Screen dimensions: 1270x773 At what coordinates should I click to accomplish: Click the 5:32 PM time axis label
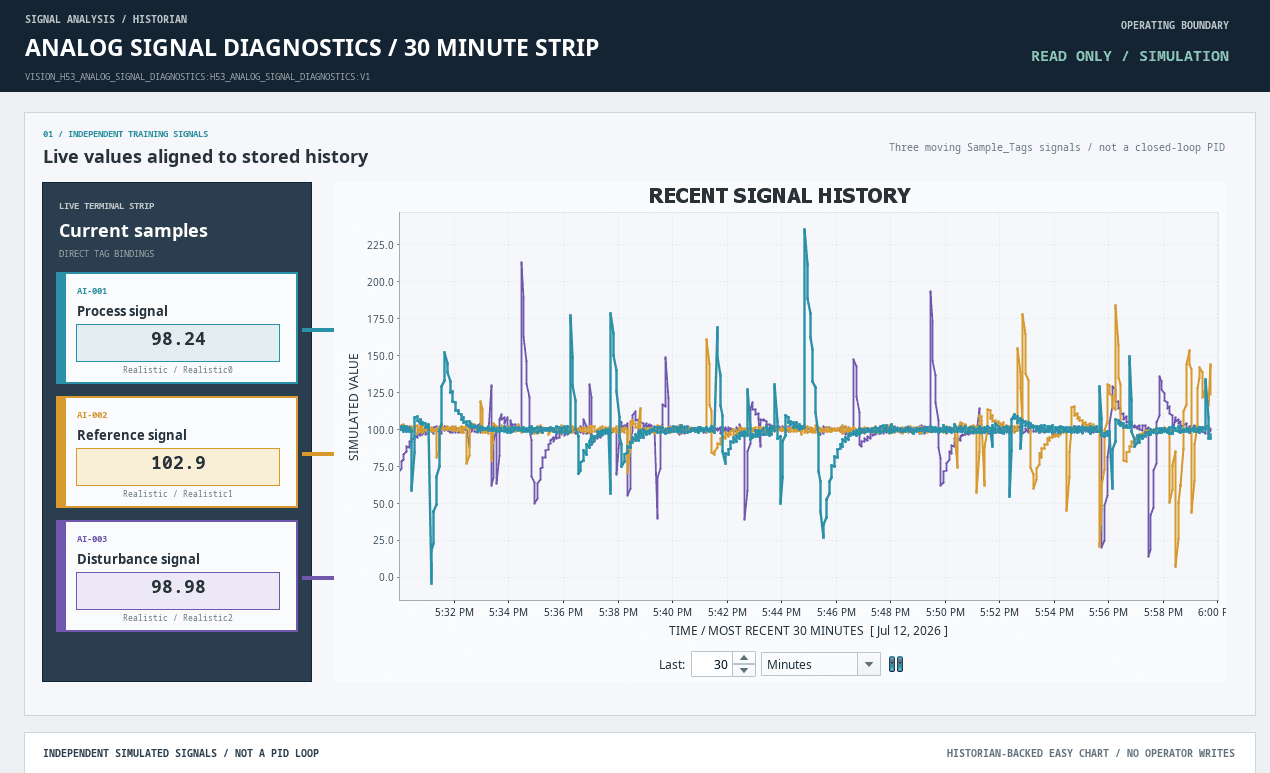coord(454,612)
